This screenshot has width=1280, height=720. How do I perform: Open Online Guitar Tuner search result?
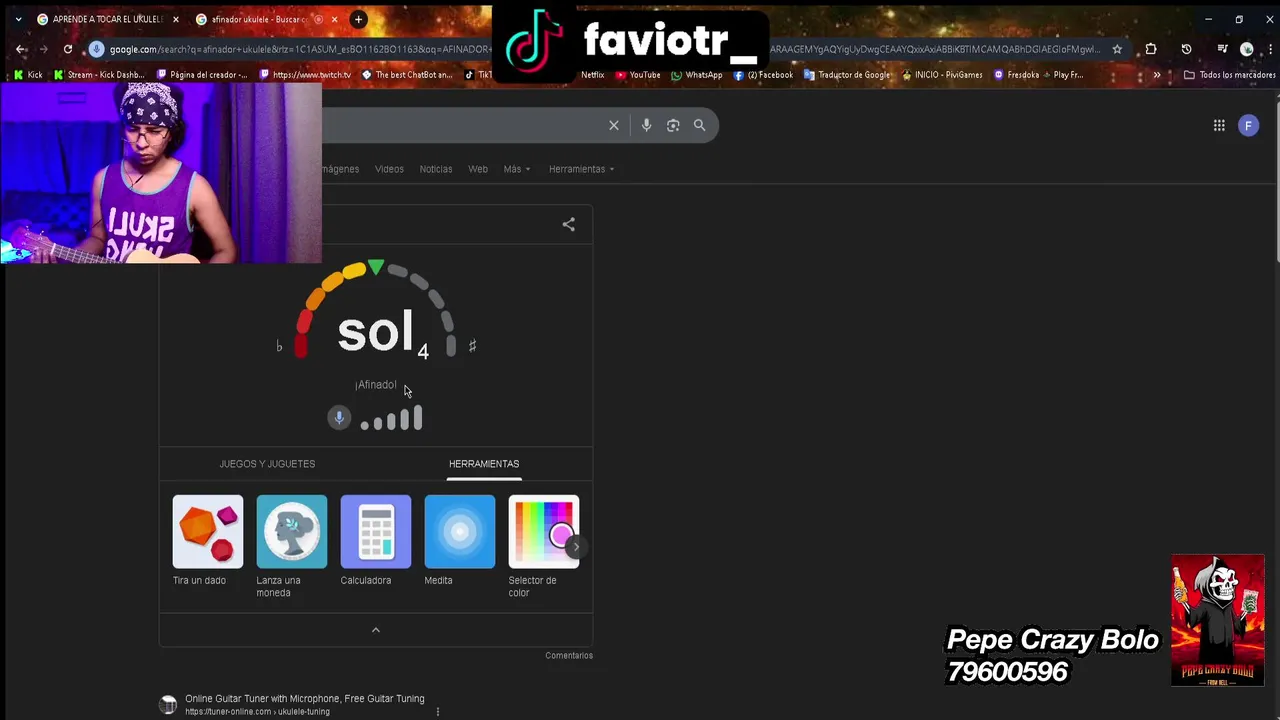(305, 699)
